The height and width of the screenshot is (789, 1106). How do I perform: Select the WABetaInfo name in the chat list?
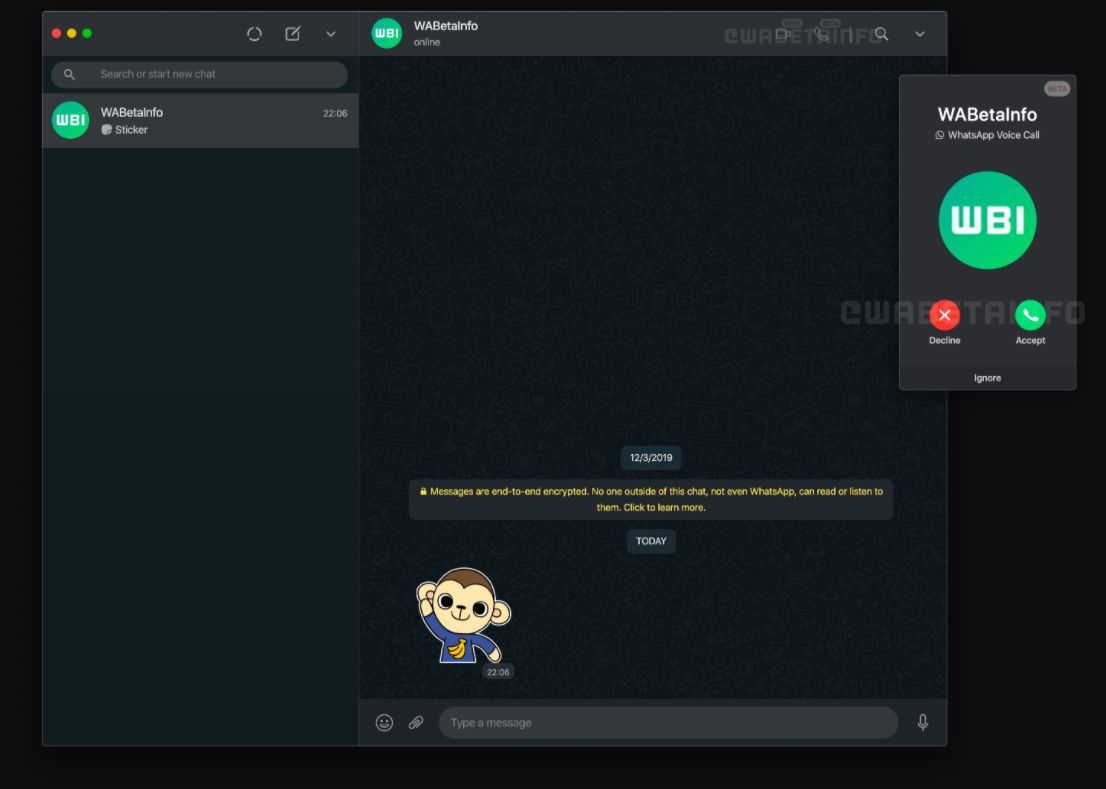coord(132,112)
